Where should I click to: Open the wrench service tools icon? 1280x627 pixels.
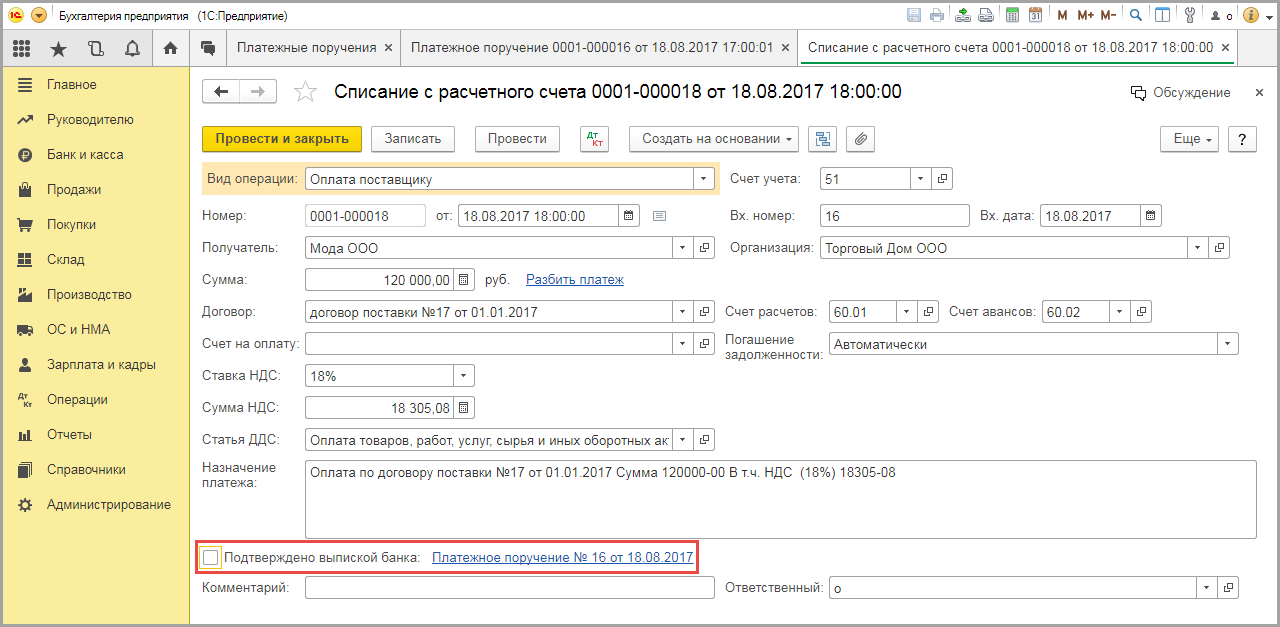pos(1189,15)
